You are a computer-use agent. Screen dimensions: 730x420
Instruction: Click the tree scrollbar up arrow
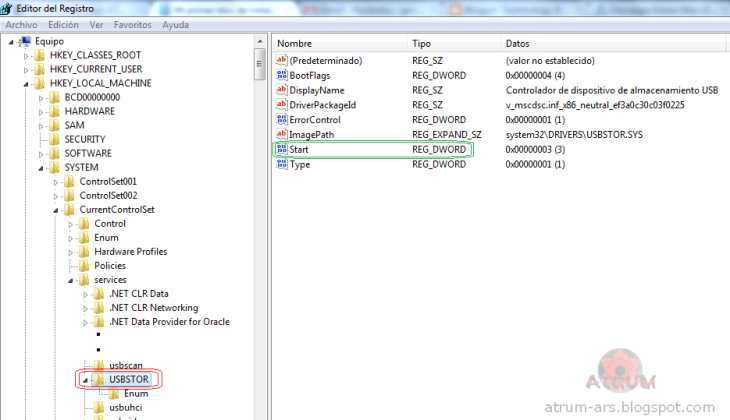click(x=260, y=42)
